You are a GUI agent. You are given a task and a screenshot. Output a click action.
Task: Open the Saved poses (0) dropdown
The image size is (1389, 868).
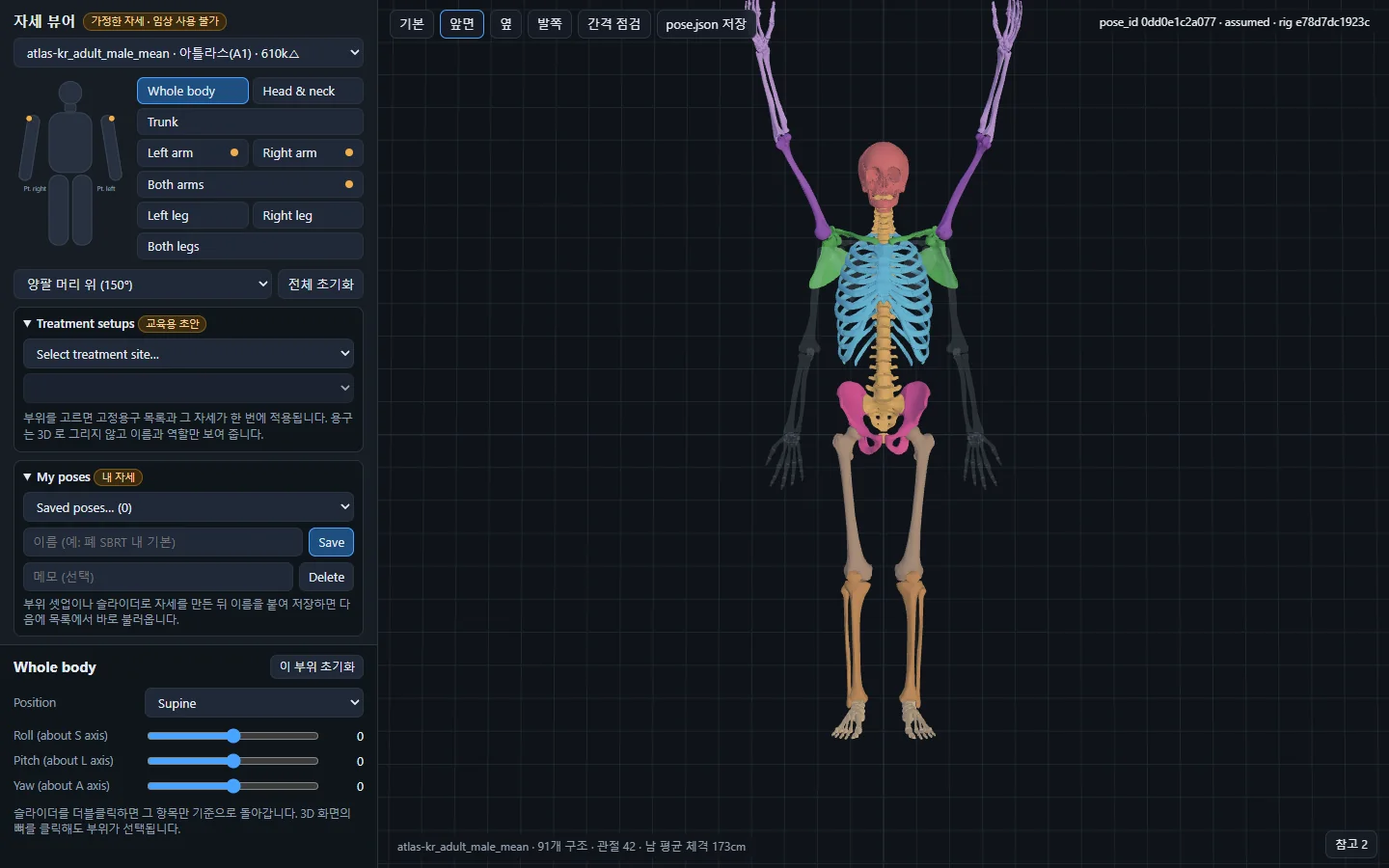coord(188,507)
